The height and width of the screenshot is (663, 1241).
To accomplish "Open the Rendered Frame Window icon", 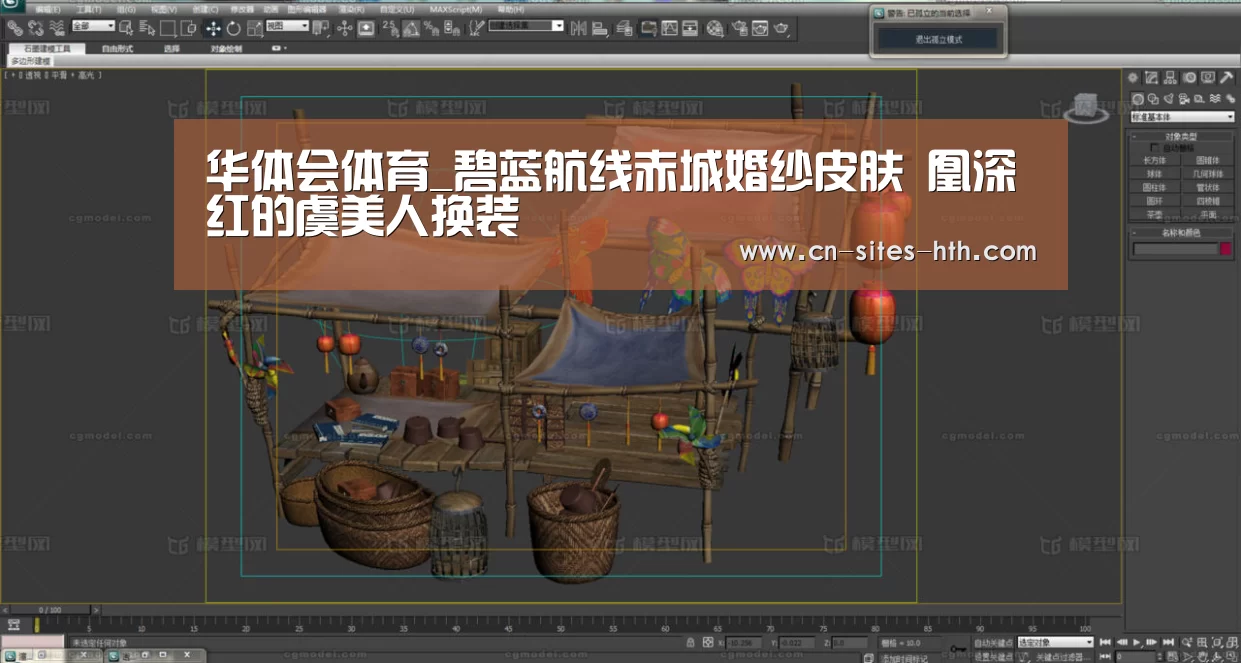I will pyautogui.click(x=760, y=28).
